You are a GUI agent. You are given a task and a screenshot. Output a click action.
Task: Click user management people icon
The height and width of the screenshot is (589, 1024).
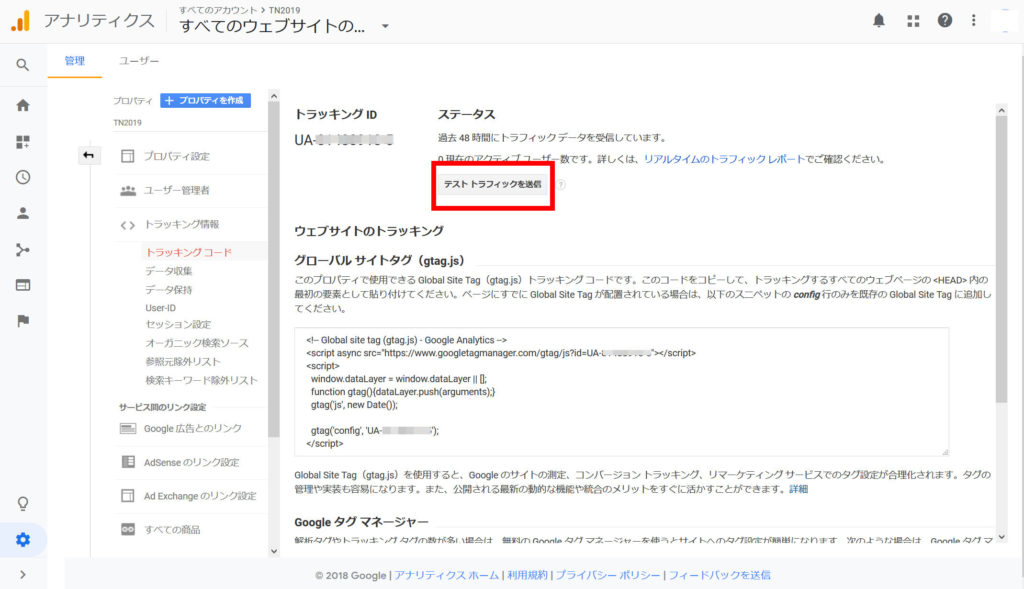(128, 190)
